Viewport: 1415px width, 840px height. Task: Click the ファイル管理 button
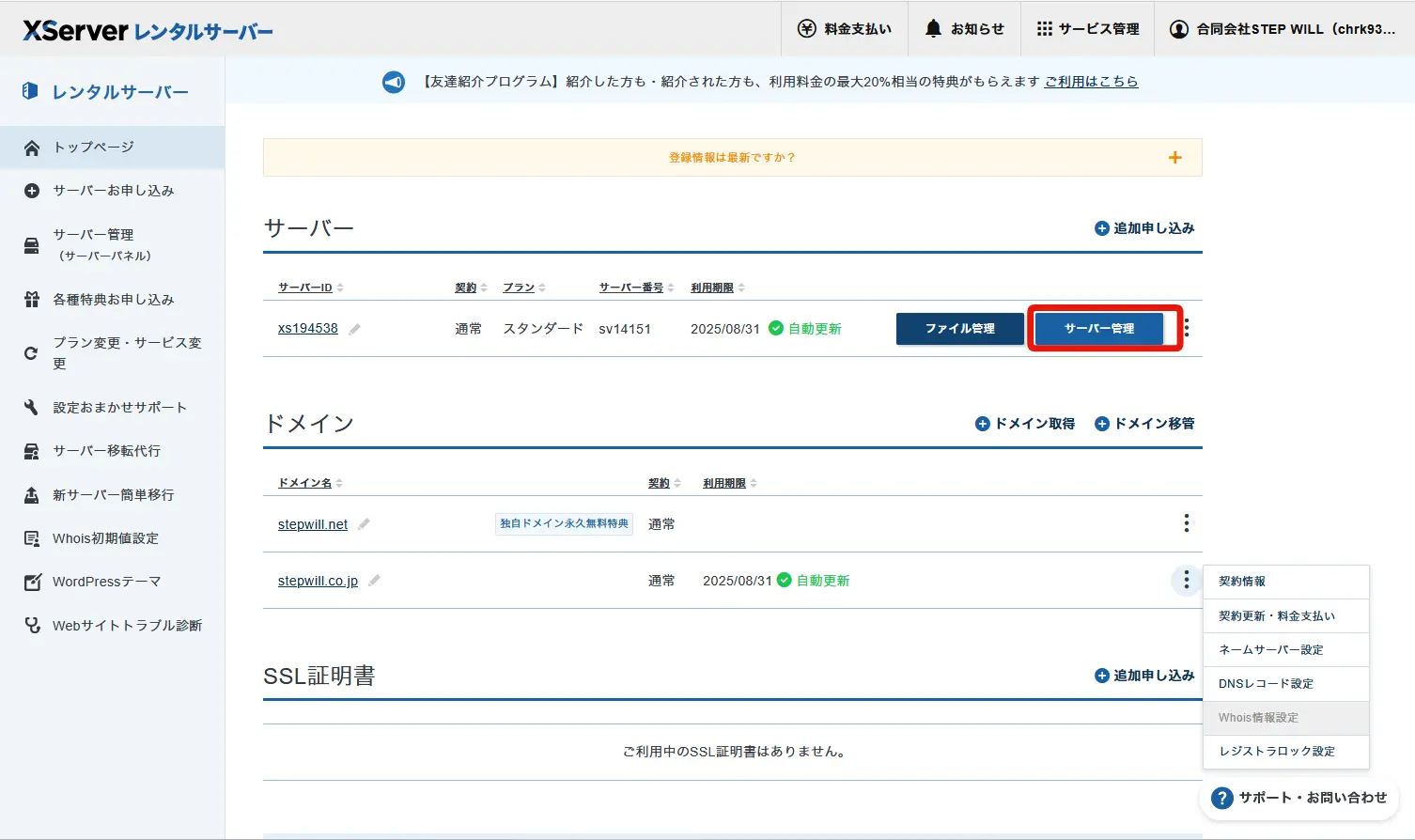pos(960,329)
